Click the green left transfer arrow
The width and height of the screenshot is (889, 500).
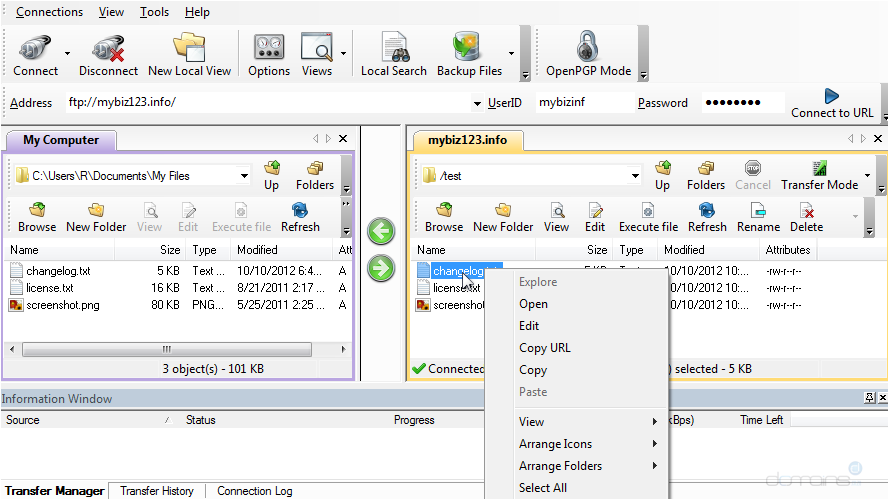point(381,232)
